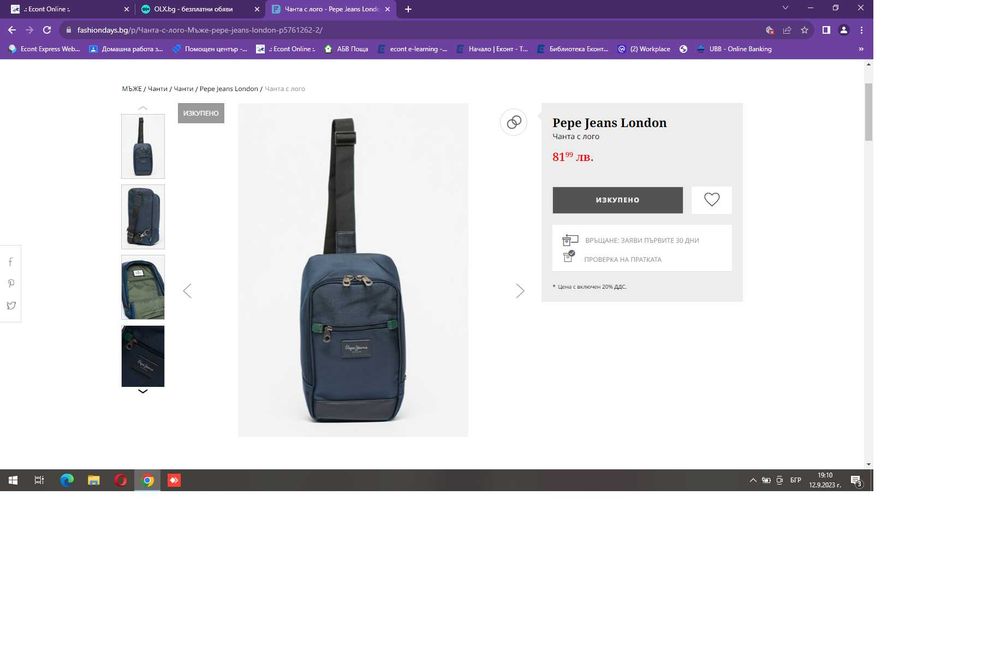
Task: Bookmark this page with the star icon
Action: 804,30
